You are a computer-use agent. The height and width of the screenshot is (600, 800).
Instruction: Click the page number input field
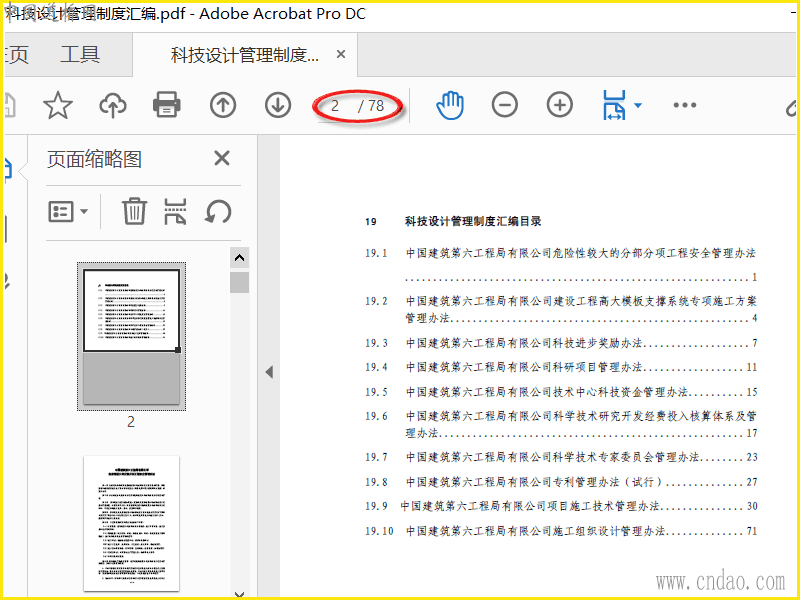point(335,106)
